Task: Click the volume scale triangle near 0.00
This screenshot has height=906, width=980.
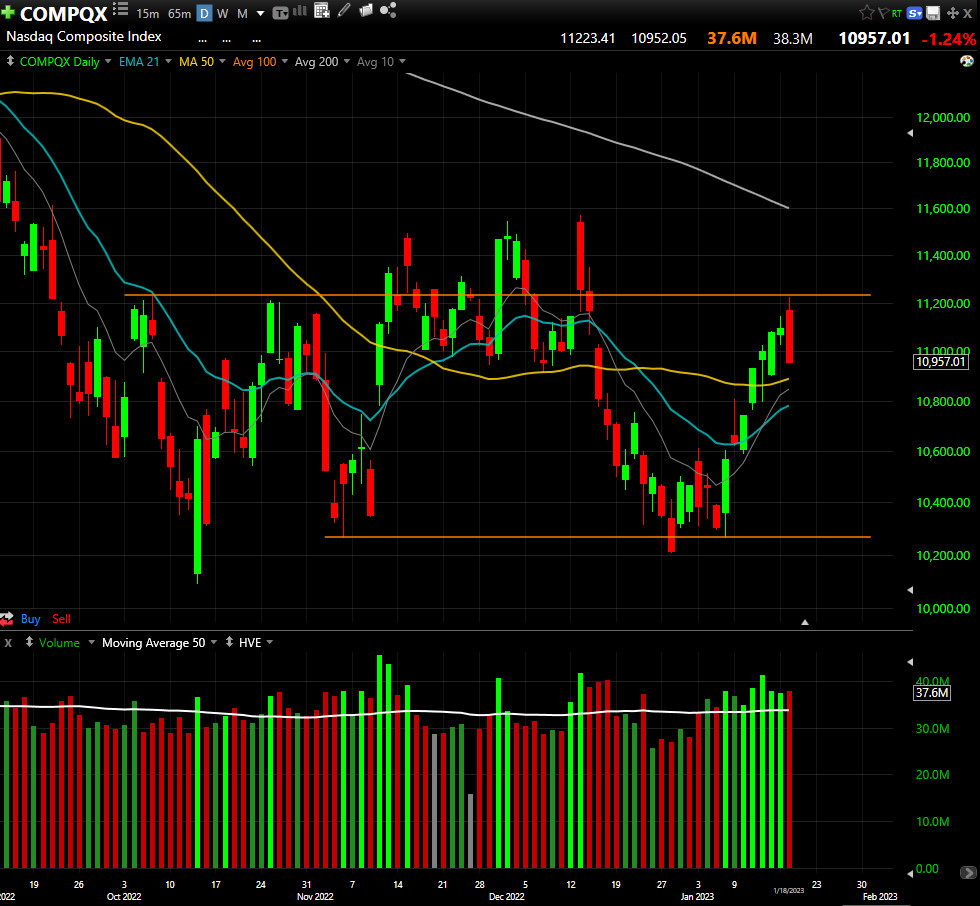Action: tap(910, 873)
